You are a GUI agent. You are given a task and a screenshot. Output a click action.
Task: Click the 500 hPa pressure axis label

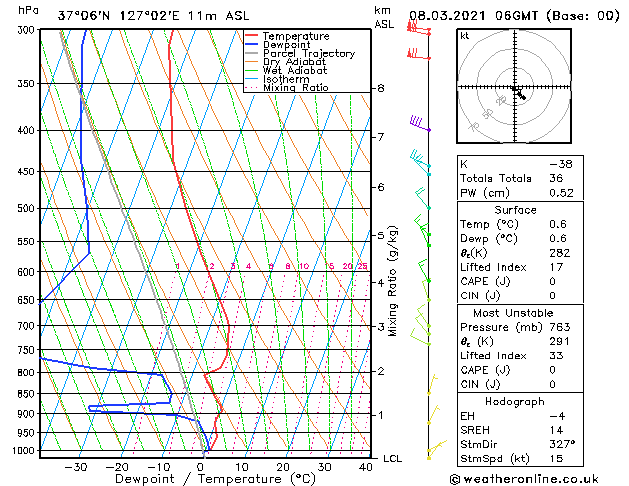coord(28,209)
